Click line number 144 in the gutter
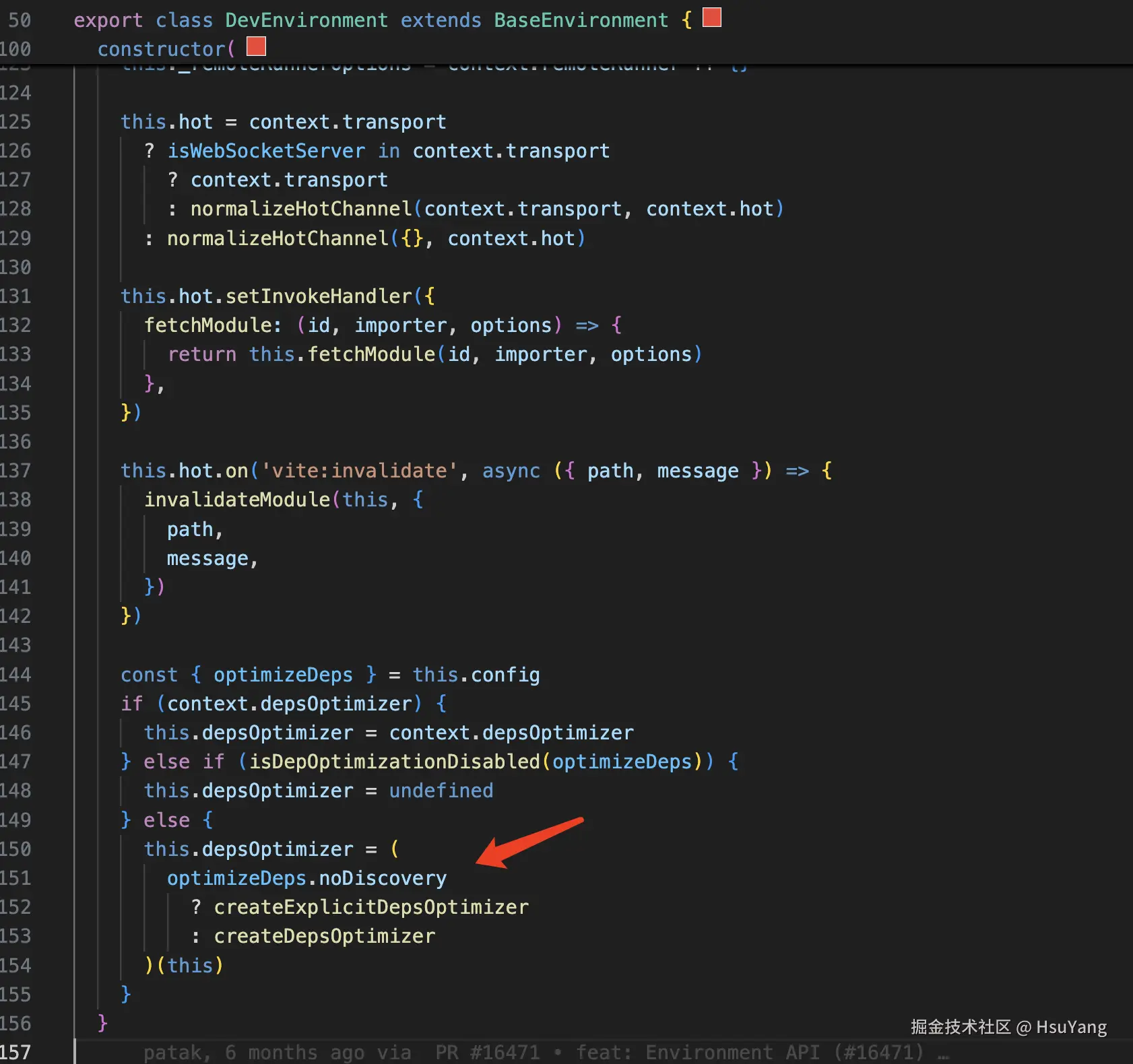 pos(15,675)
